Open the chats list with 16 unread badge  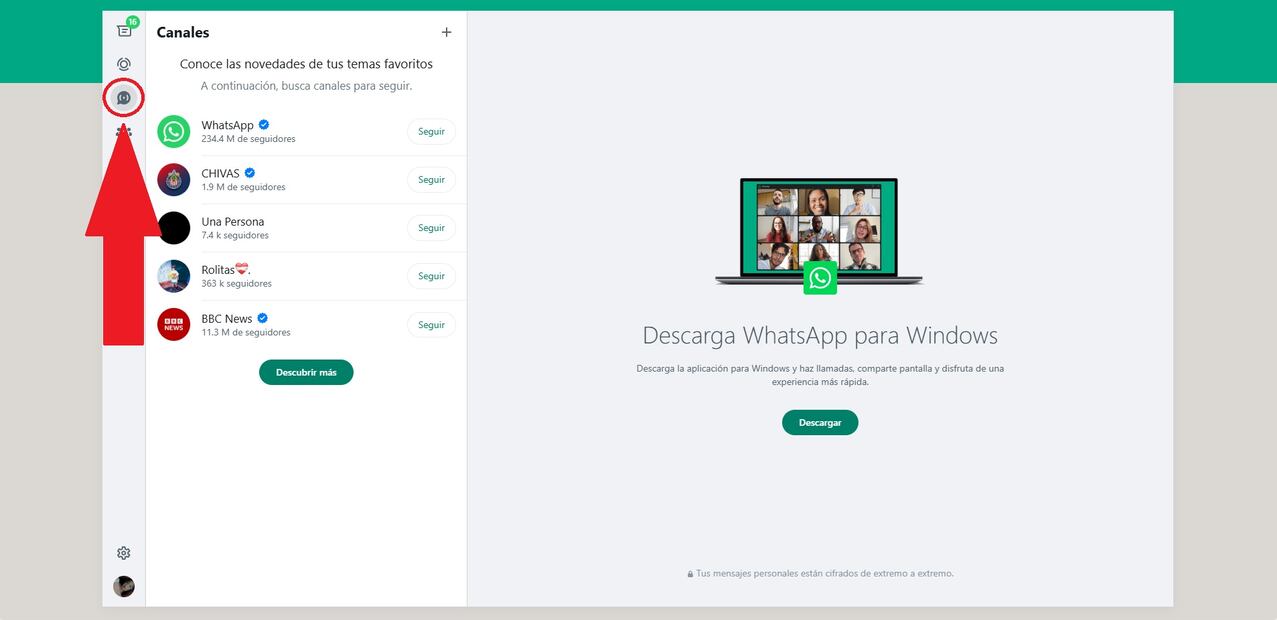124,30
